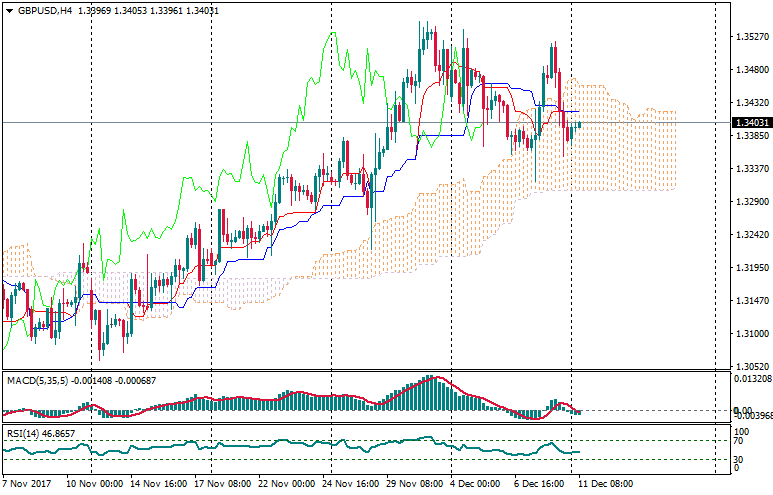773x495 pixels.
Task: Click the 1.30520 price axis label
Action: tap(750, 367)
